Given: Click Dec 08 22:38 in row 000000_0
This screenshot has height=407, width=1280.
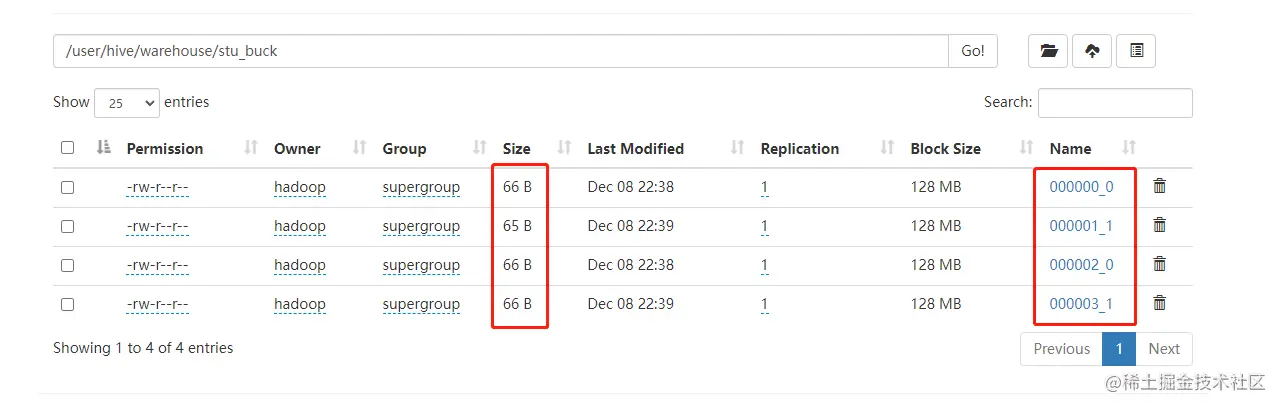Looking at the screenshot, I should click(631, 187).
